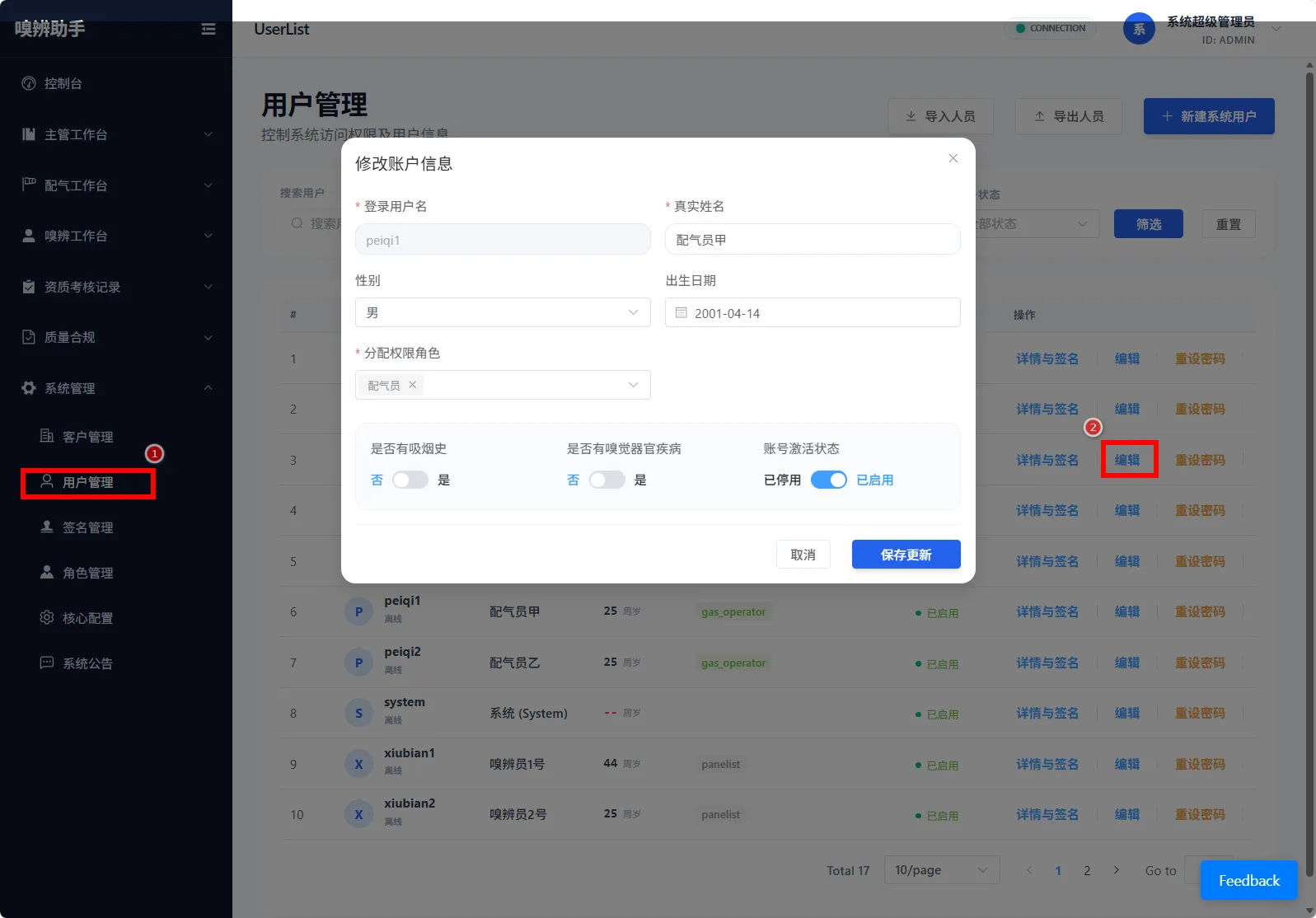This screenshot has height=918, width=1316.
Task: Open 用户管理 menu item
Action: (88, 482)
